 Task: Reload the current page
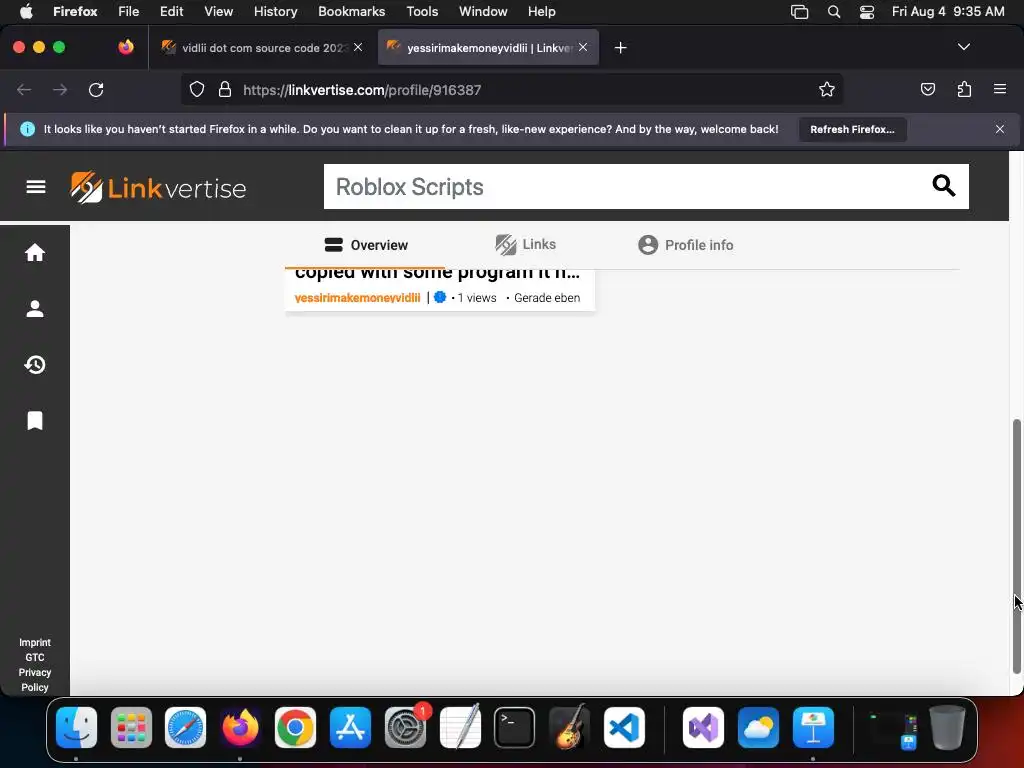(x=96, y=89)
